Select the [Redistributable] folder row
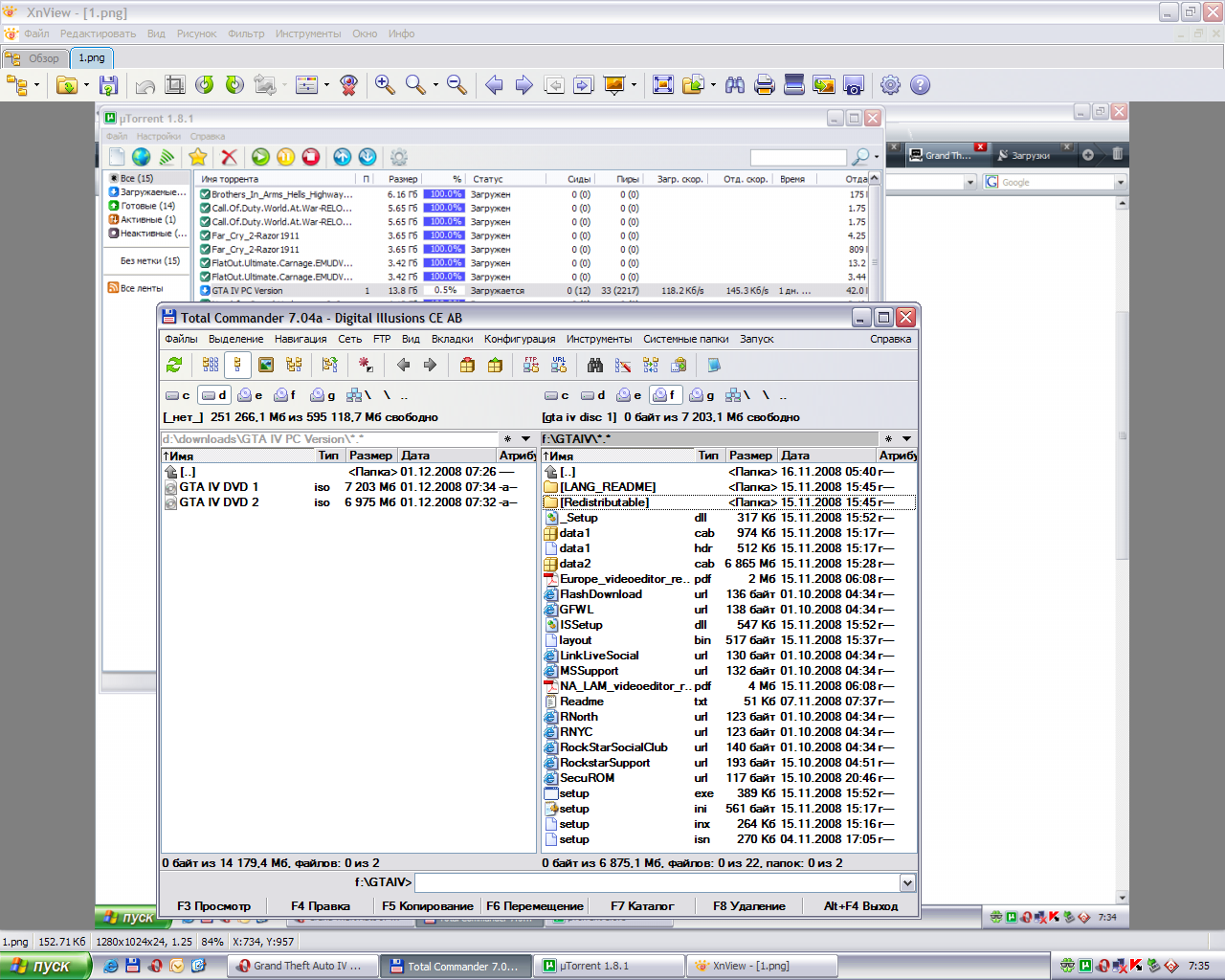Image resolution: width=1225 pixels, height=980 pixels. click(x=729, y=502)
